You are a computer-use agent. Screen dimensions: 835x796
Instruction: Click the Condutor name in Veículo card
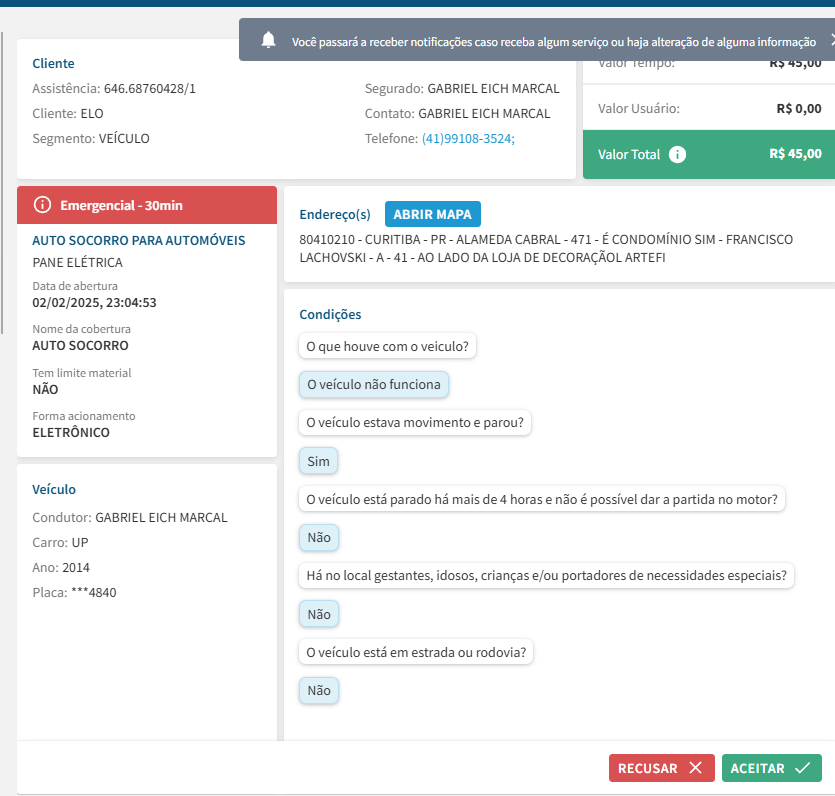tap(161, 518)
